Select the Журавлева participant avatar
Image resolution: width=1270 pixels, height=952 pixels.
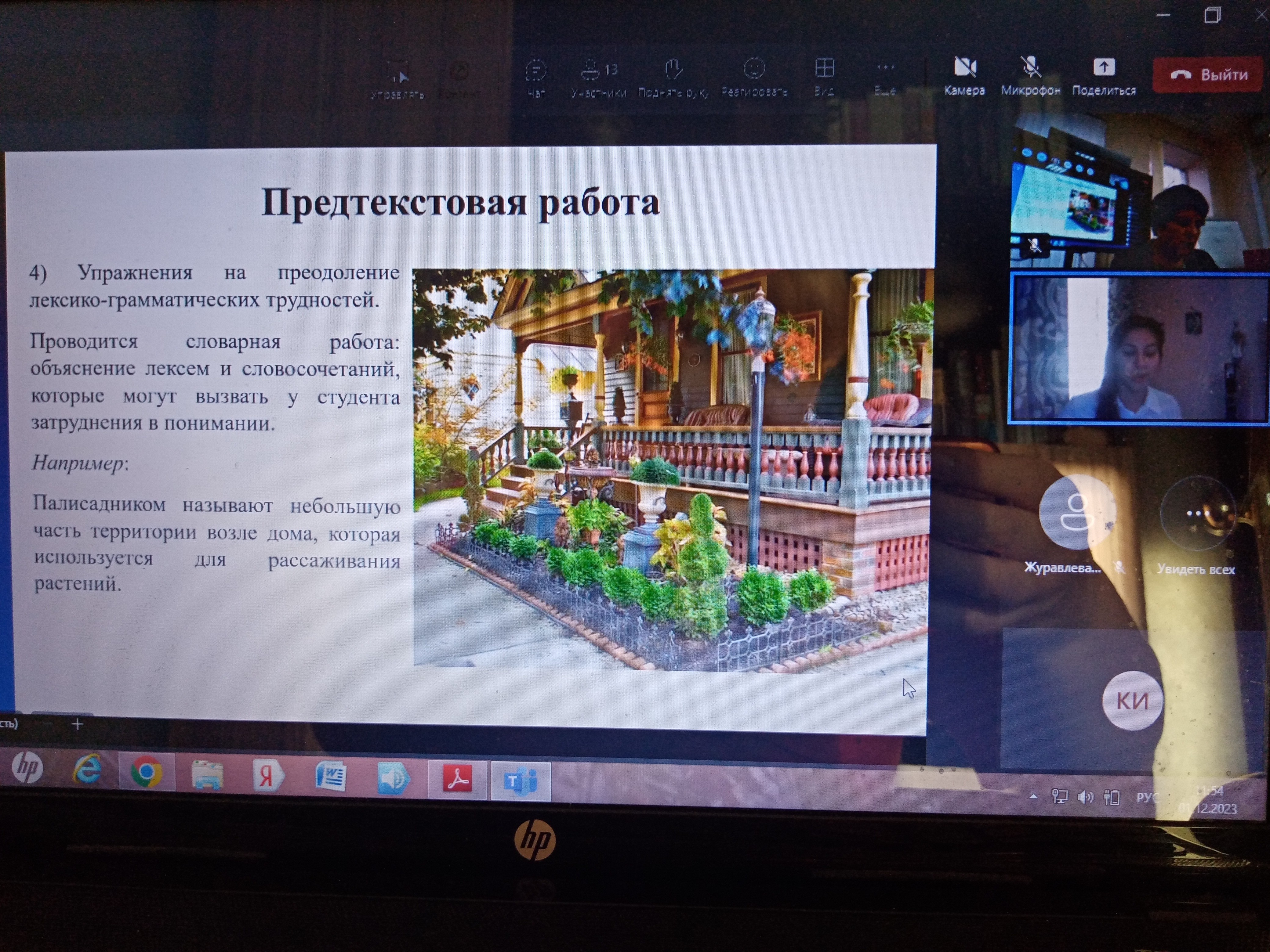coord(1077,512)
